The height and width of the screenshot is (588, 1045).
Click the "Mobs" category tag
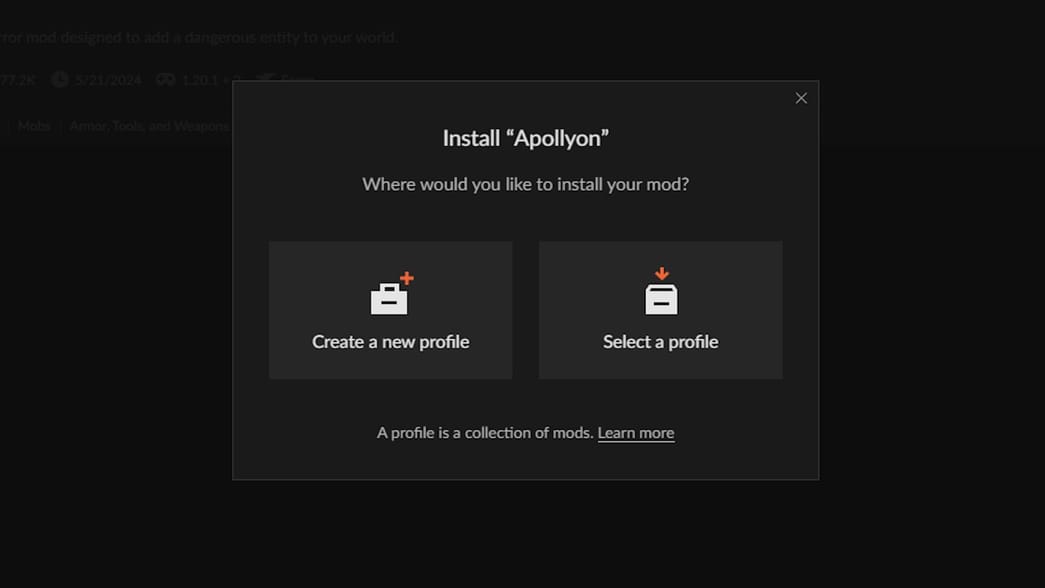pyautogui.click(x=33, y=126)
